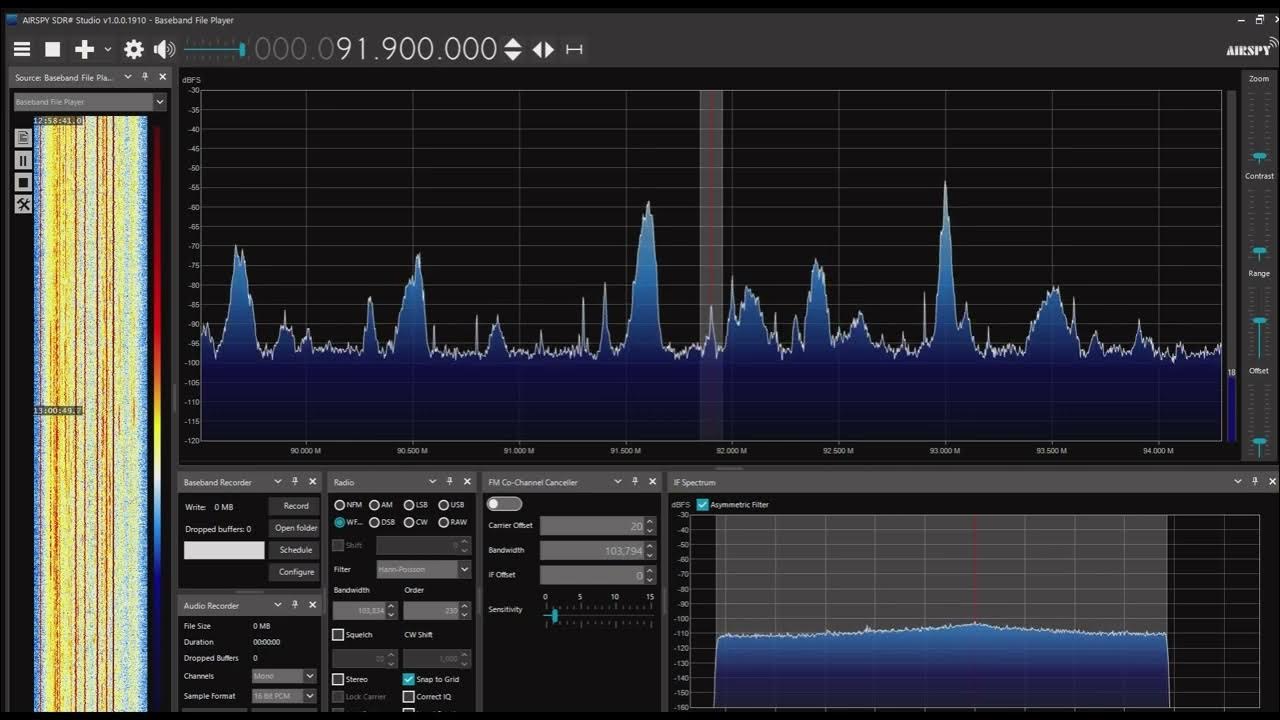Select RAW demodulation mode

pyautogui.click(x=452, y=522)
